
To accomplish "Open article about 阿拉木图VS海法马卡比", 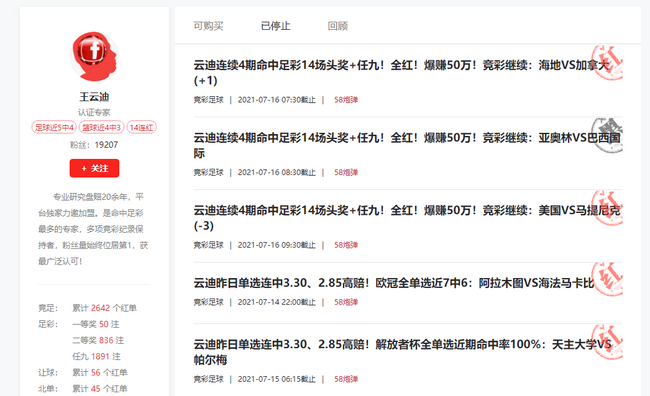I will pos(394,283).
